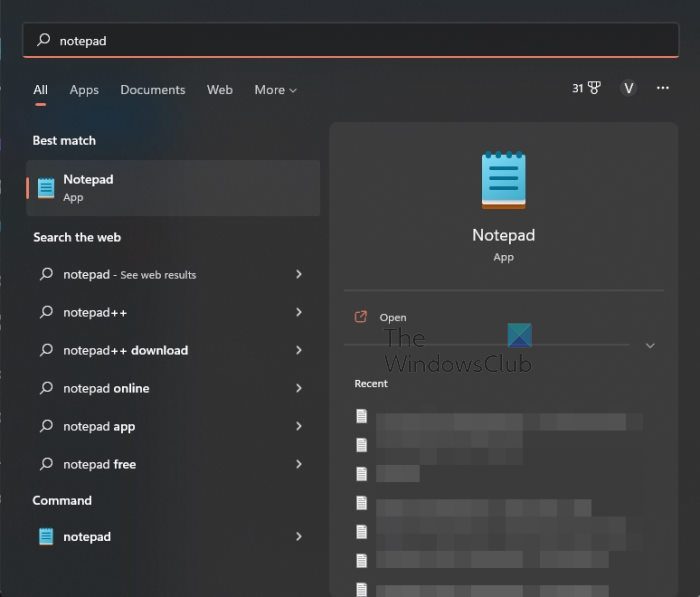
Task: Click search icon beside 'notepad app'
Action: 46,426
